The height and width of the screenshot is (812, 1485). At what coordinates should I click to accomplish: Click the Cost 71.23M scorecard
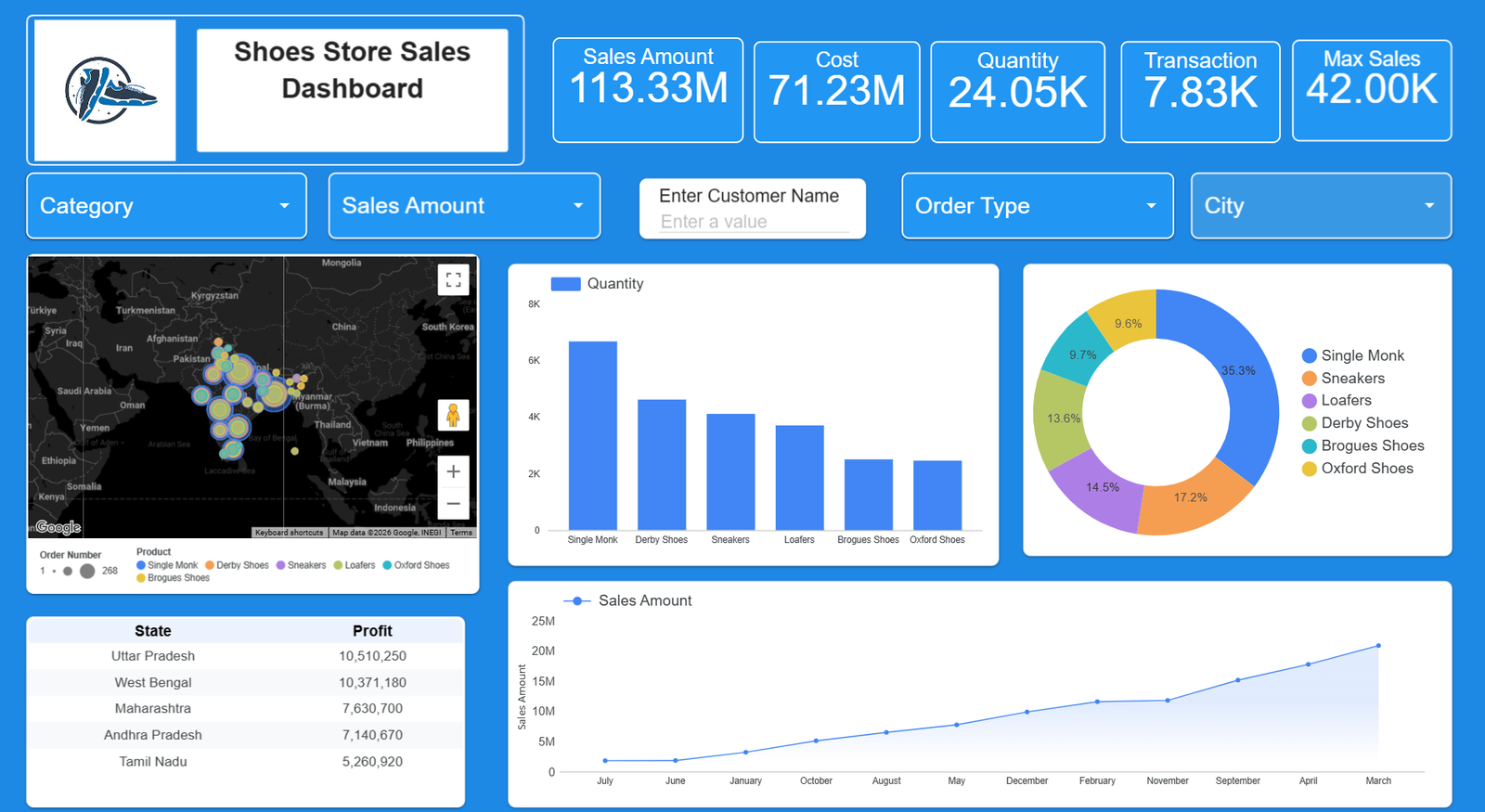tap(837, 92)
